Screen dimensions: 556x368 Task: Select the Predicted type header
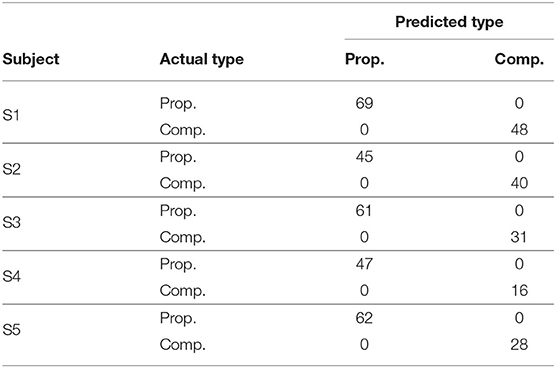(x=449, y=22)
